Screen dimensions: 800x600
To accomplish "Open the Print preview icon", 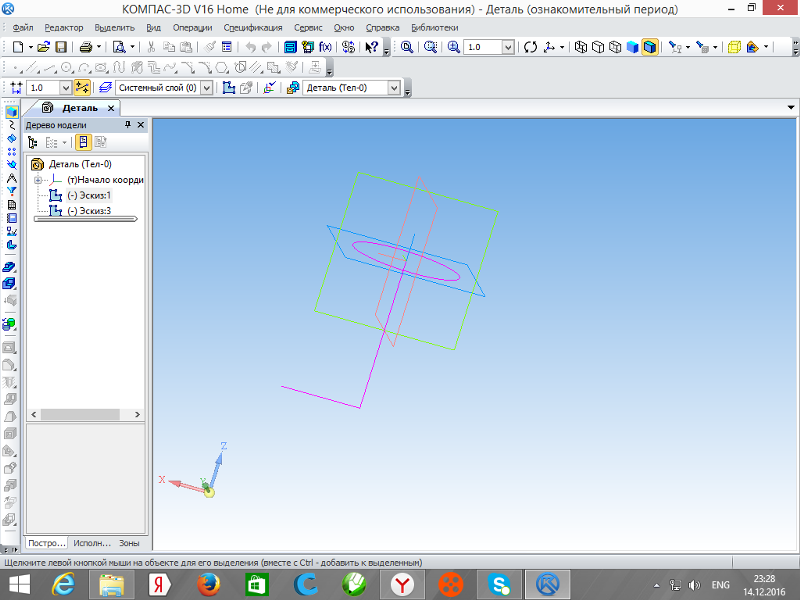I will click(119, 47).
